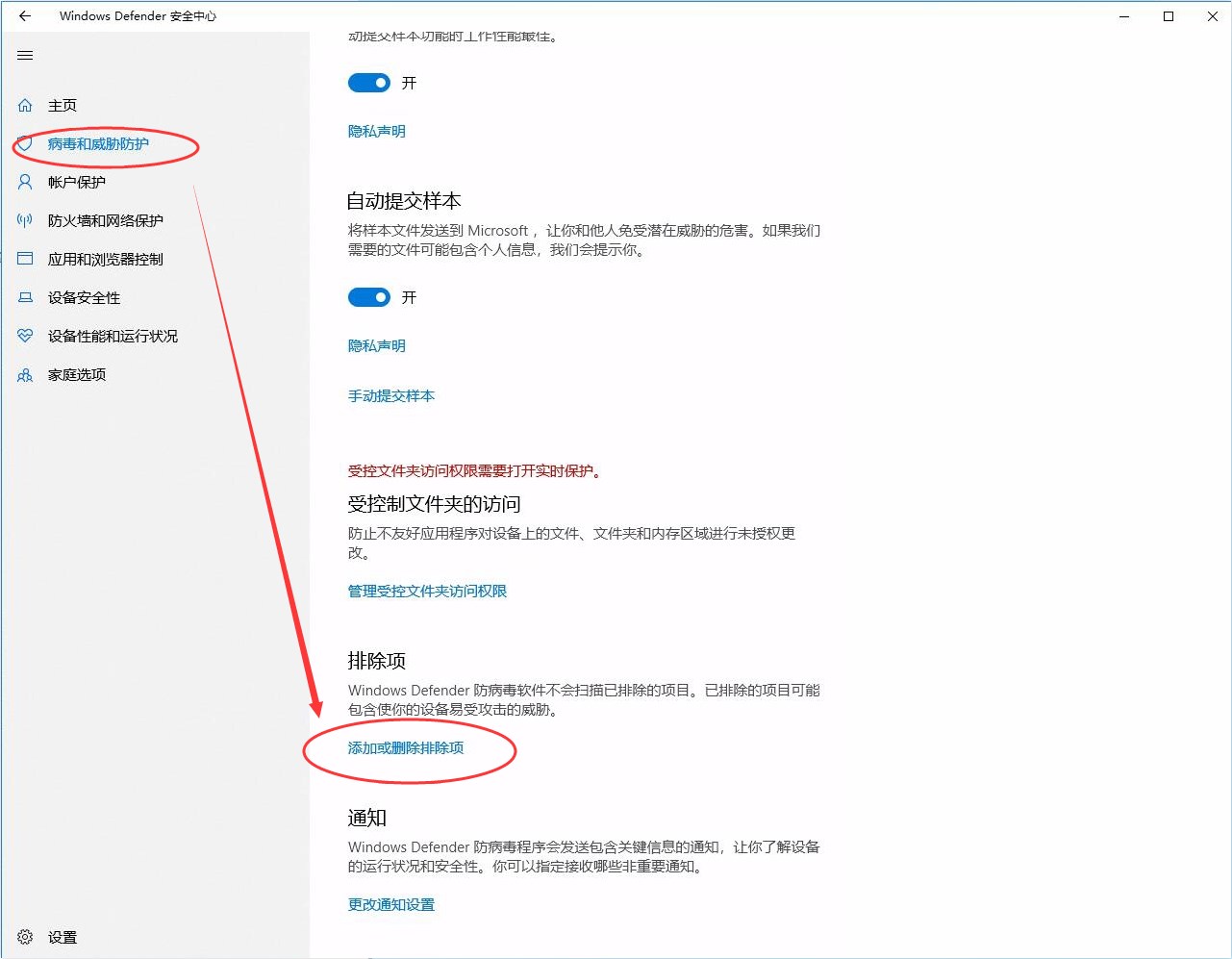
Task: Click the home icon for 主页
Action: (25, 106)
